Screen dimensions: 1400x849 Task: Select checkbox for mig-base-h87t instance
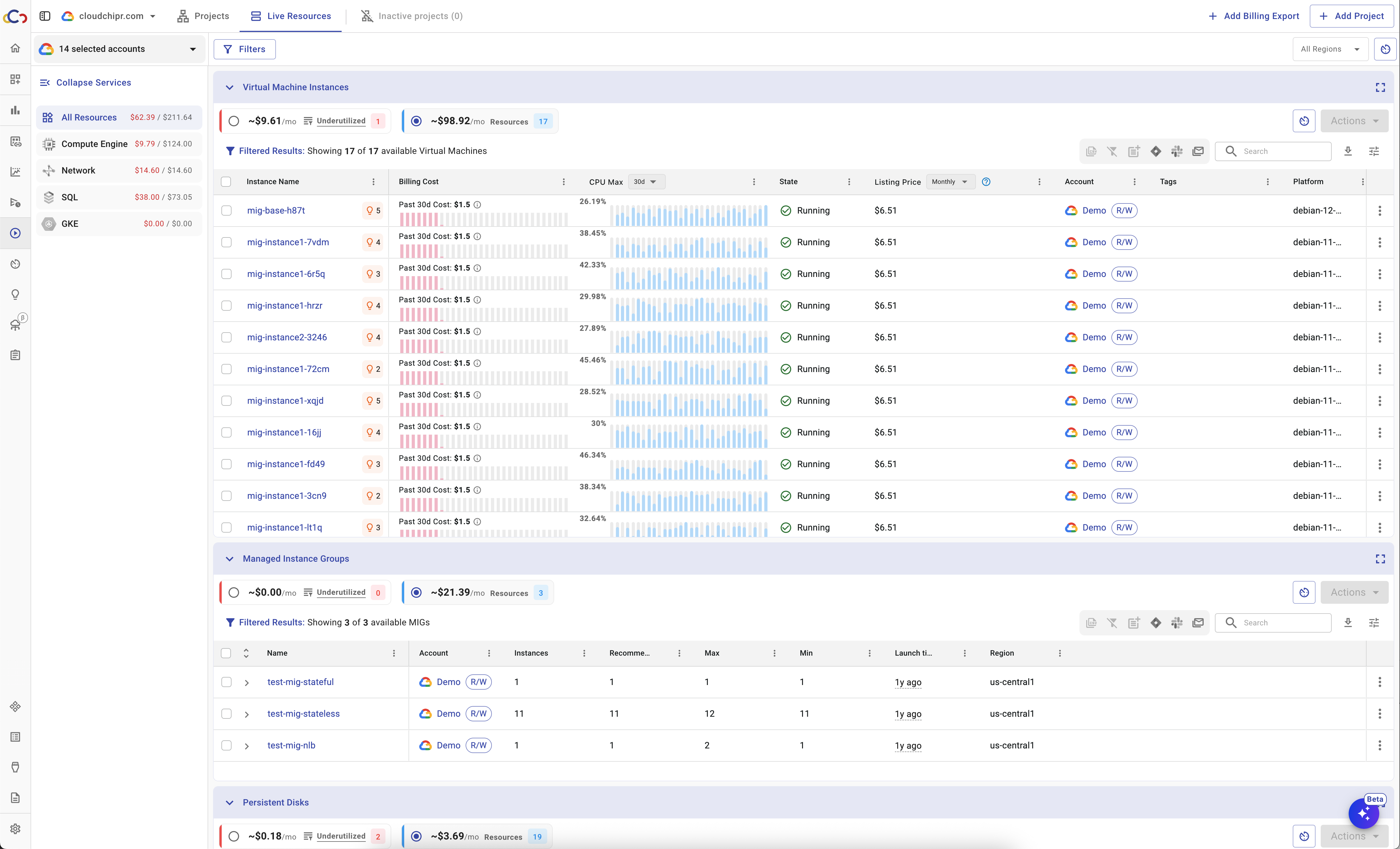coord(226,211)
